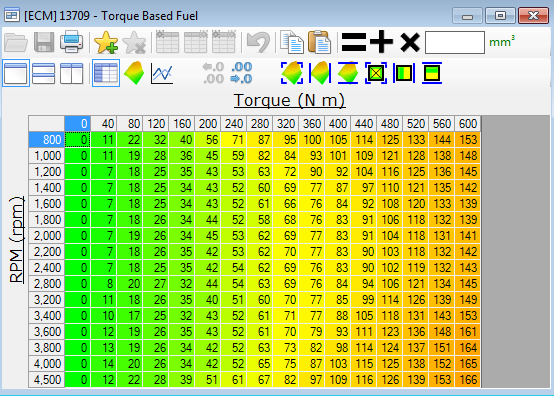Image resolution: width=554 pixels, height=396 pixels.
Task: Minimize the Torque Based Fuel window
Action: pyautogui.click(x=467, y=16)
